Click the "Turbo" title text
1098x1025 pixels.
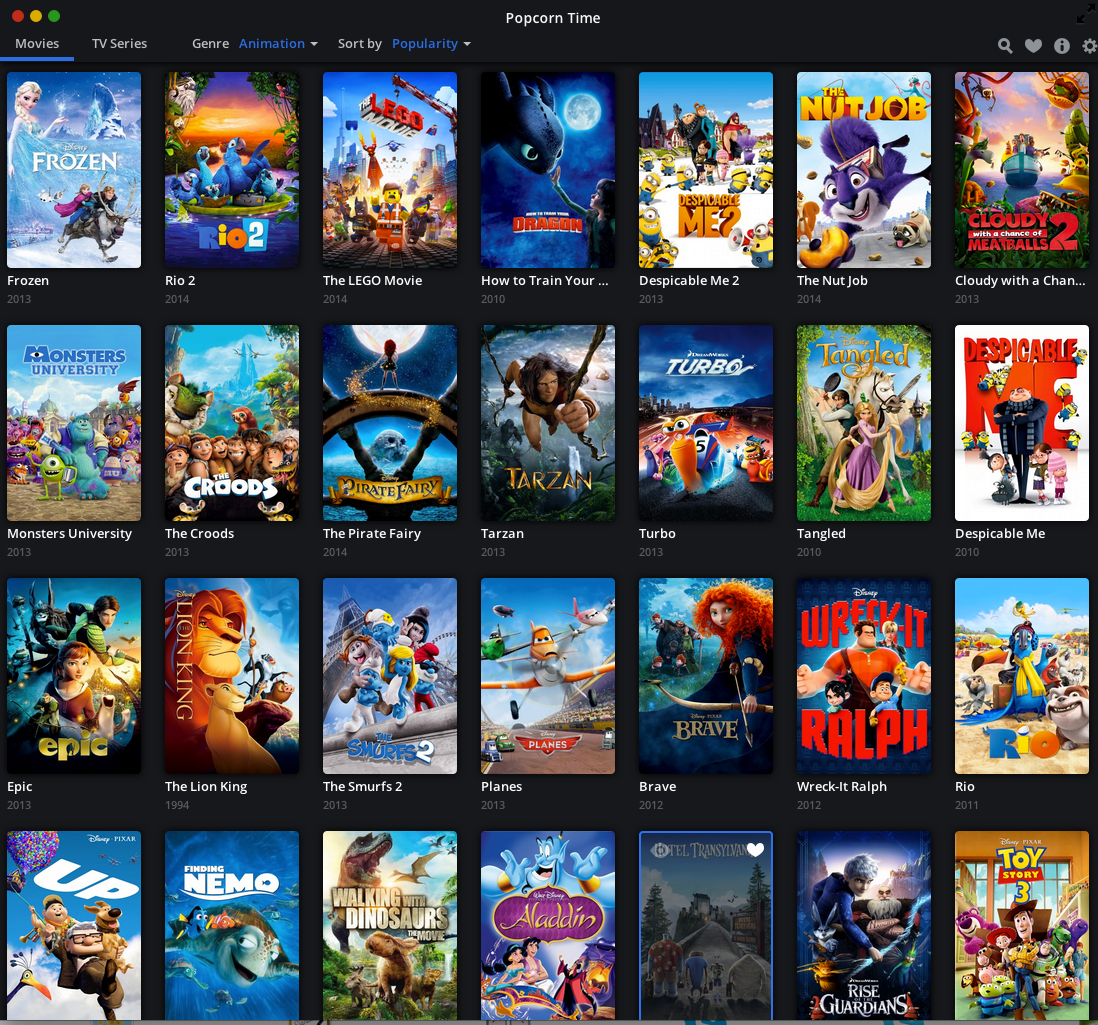pos(657,534)
